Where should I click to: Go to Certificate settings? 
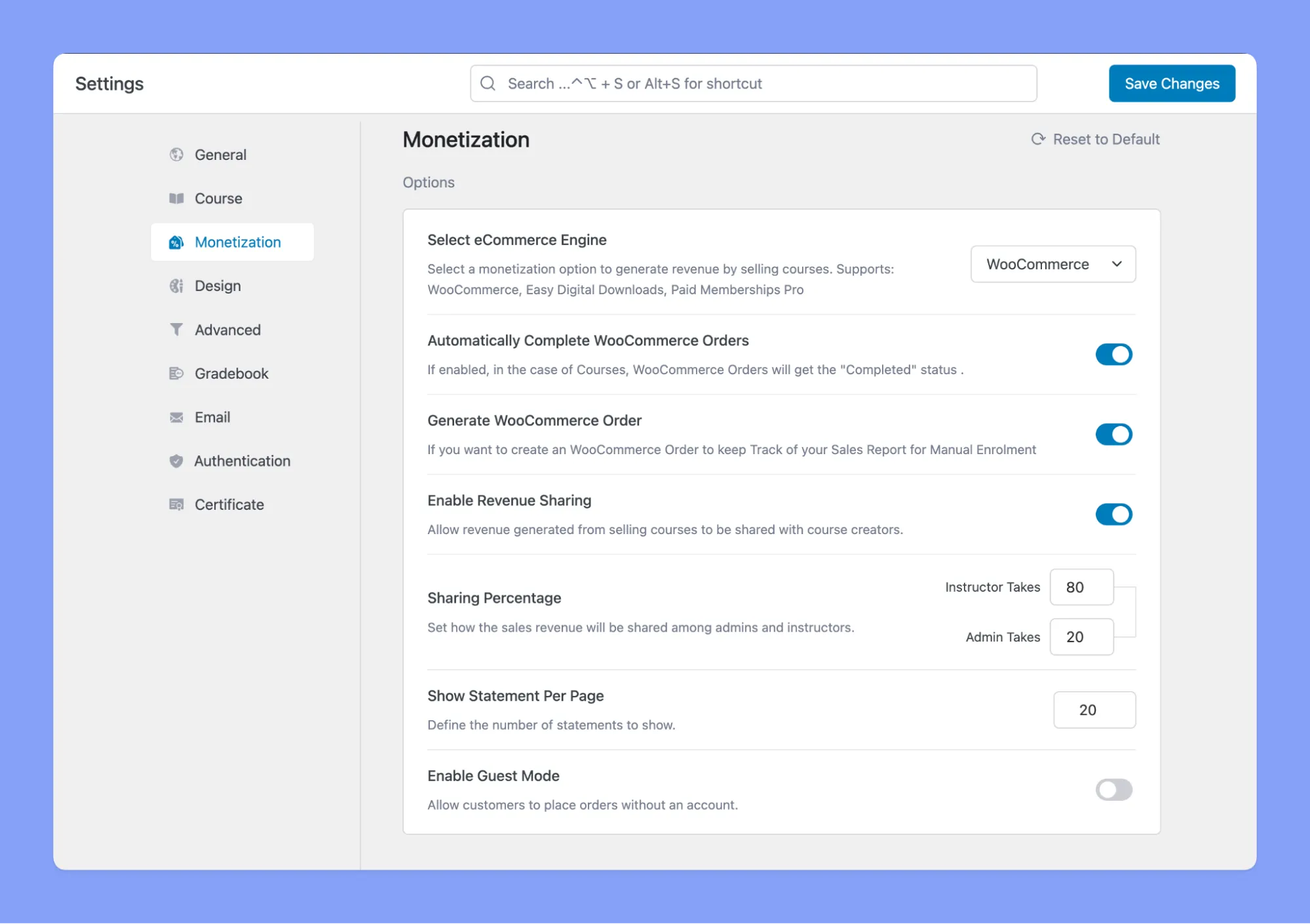click(x=233, y=505)
